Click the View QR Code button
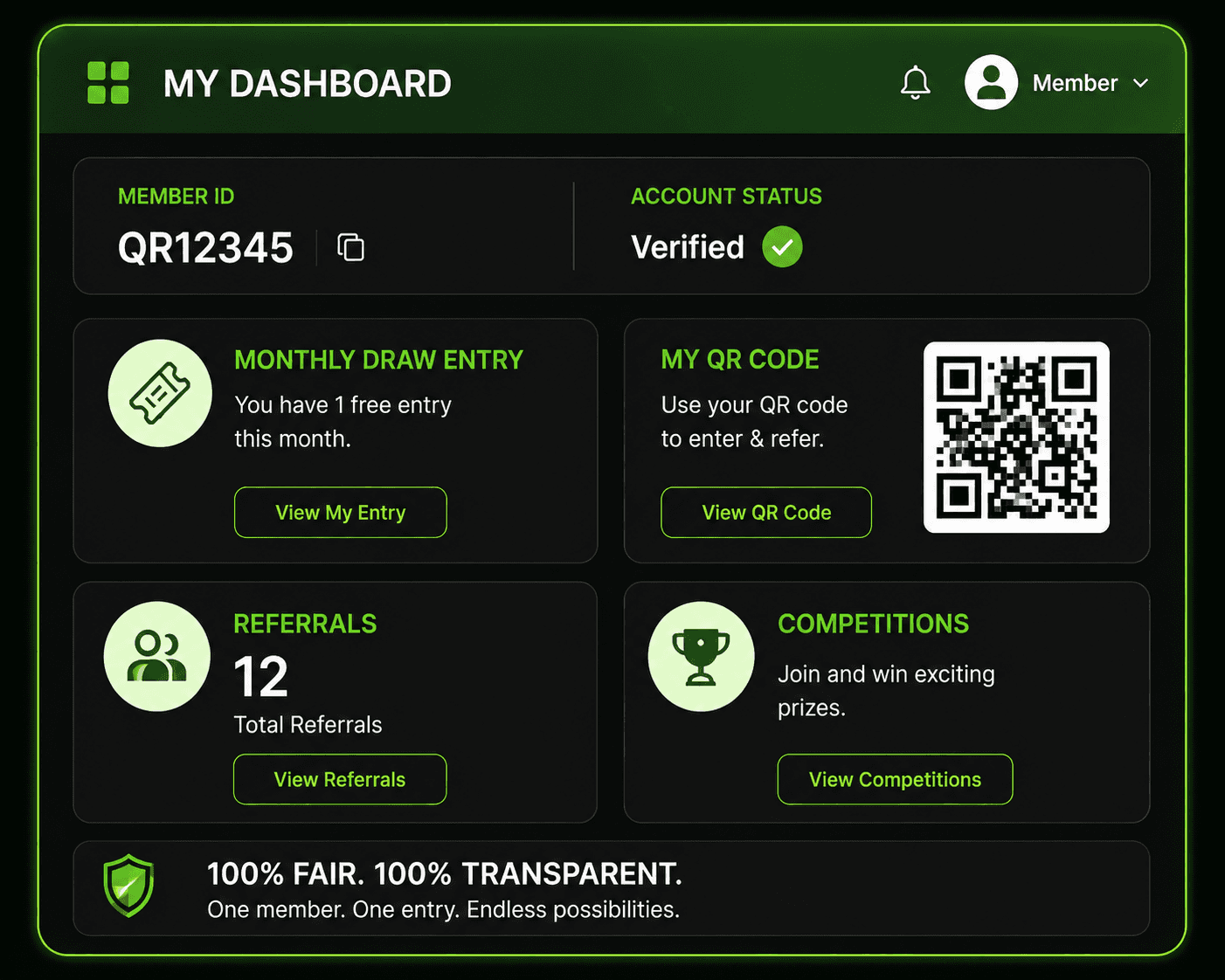This screenshot has width=1225, height=980. (766, 513)
